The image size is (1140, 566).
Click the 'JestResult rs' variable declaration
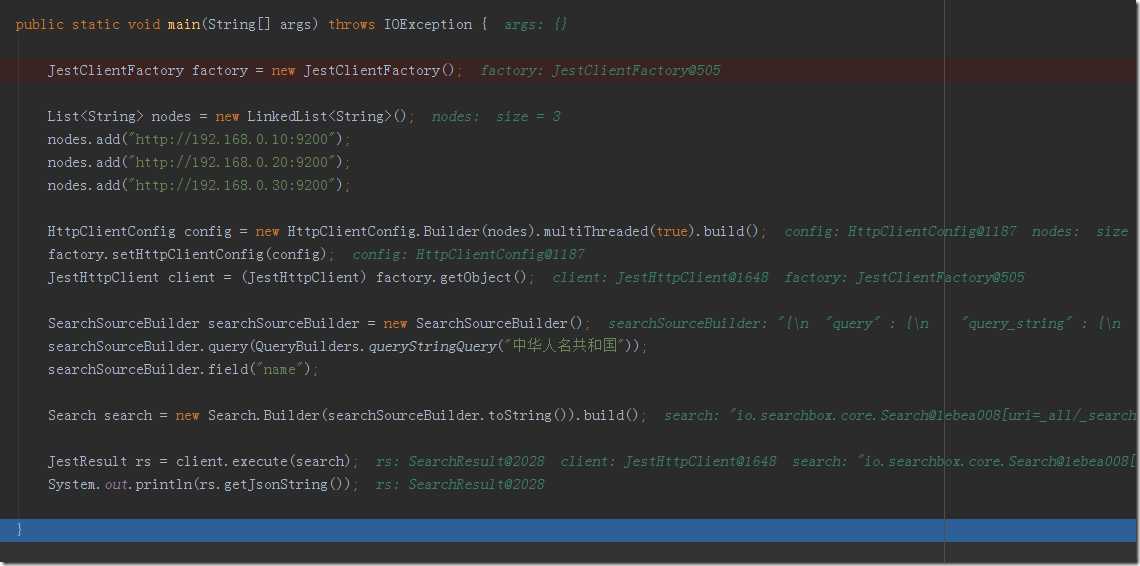click(x=99, y=461)
